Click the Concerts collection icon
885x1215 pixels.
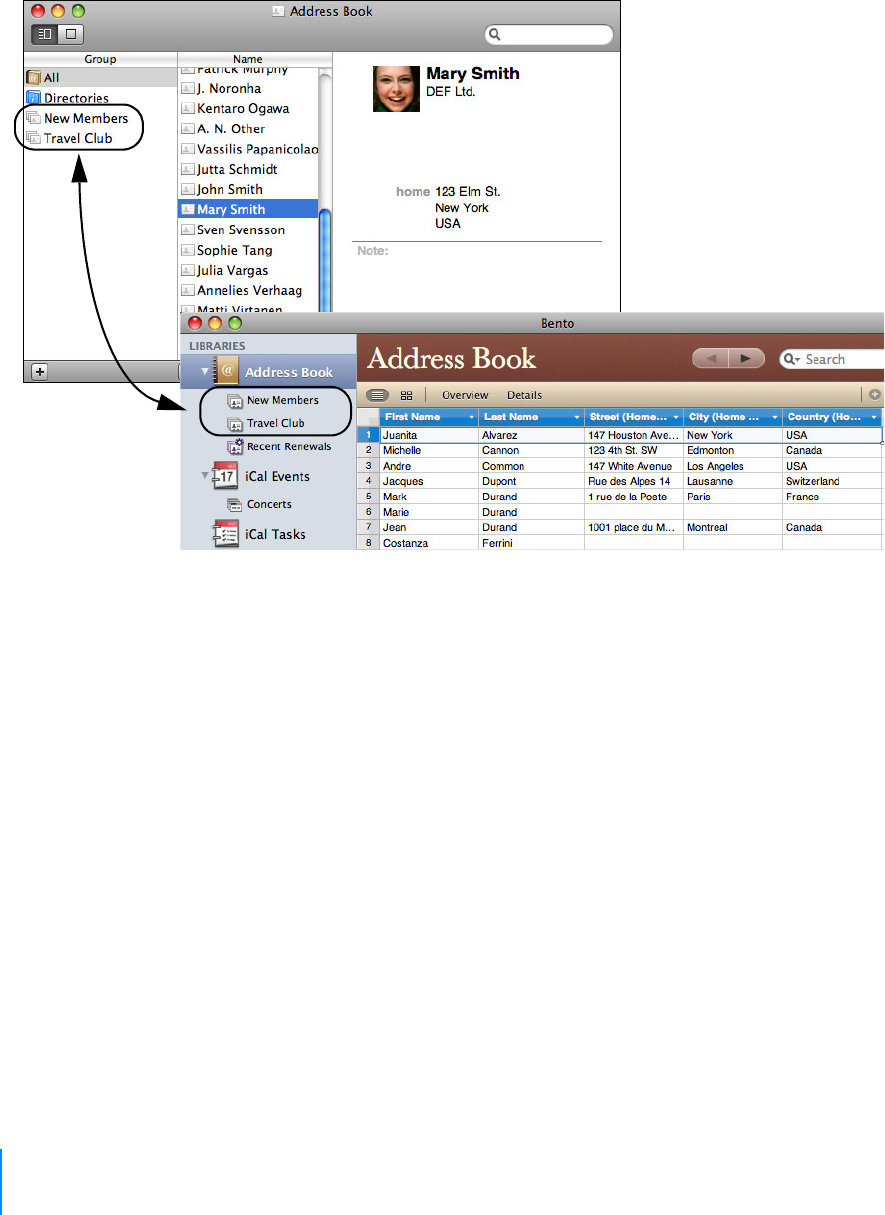(x=235, y=505)
